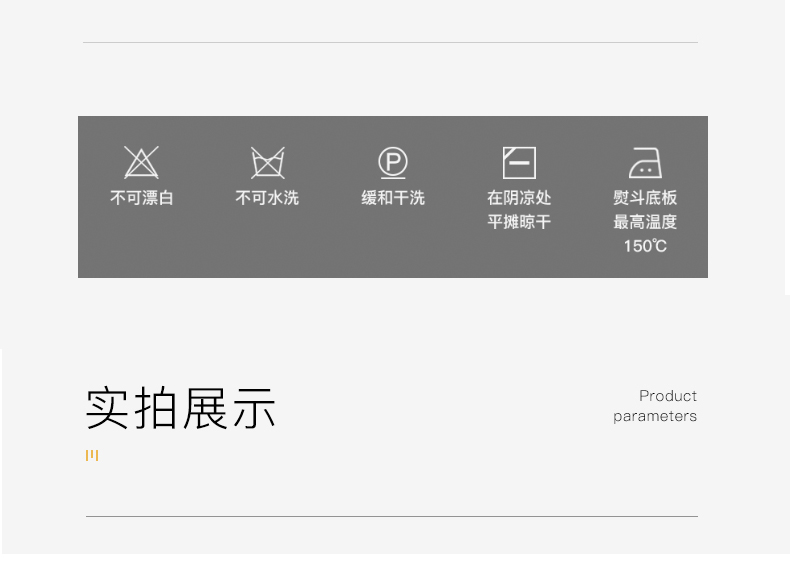The image size is (790, 581).
Task: Select the 缓和干洗 label
Action: 393,198
